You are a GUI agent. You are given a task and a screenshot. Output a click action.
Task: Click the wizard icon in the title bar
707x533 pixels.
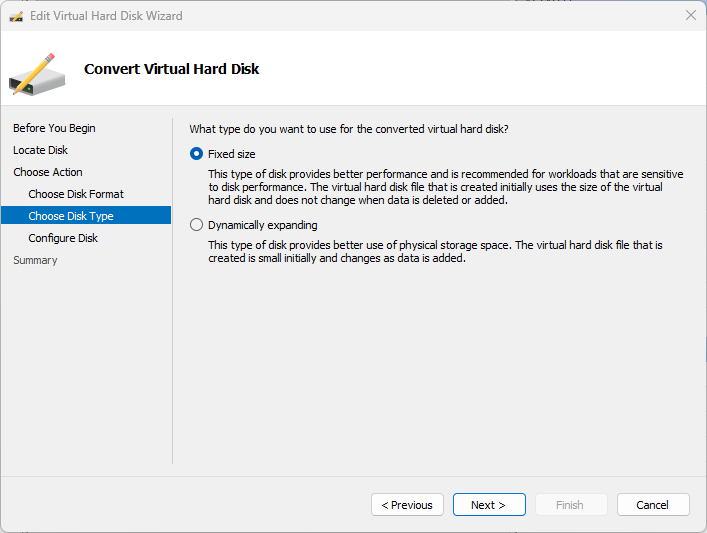[17, 16]
